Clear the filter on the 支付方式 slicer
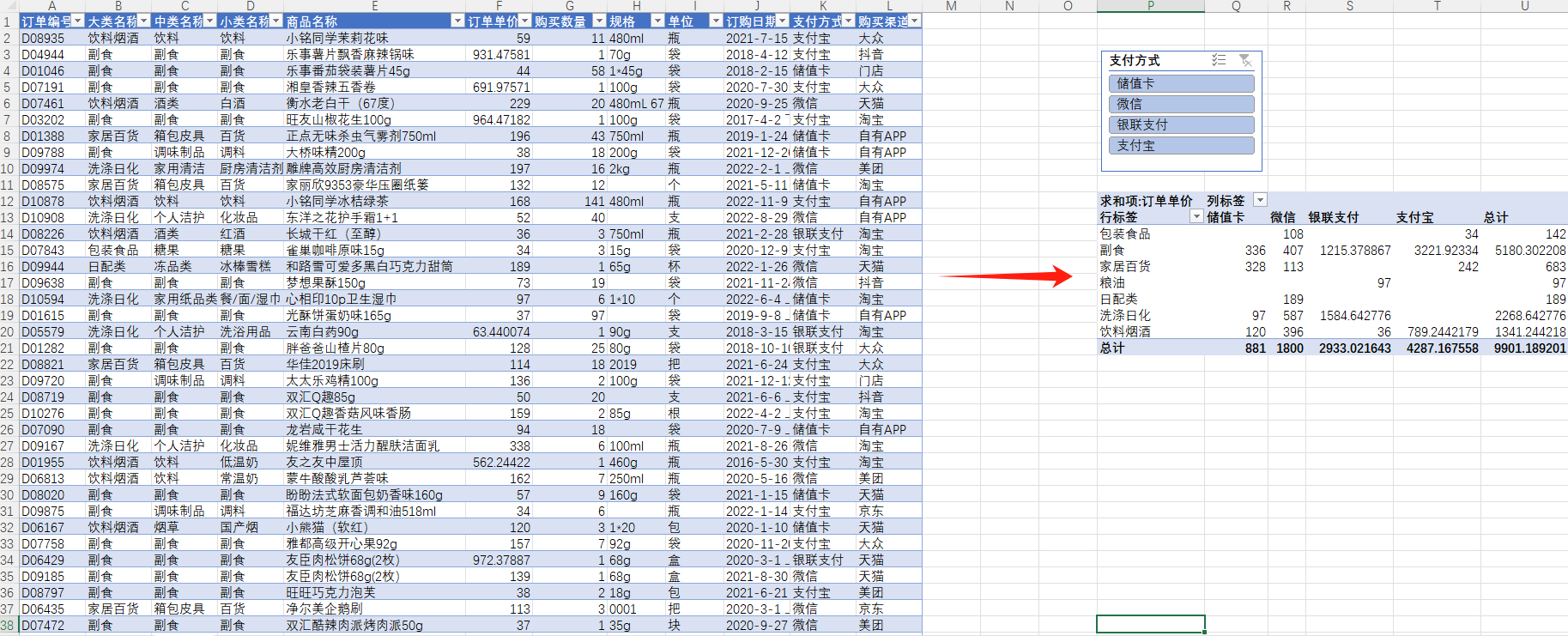The width and height of the screenshot is (1568, 636). tap(1245, 60)
